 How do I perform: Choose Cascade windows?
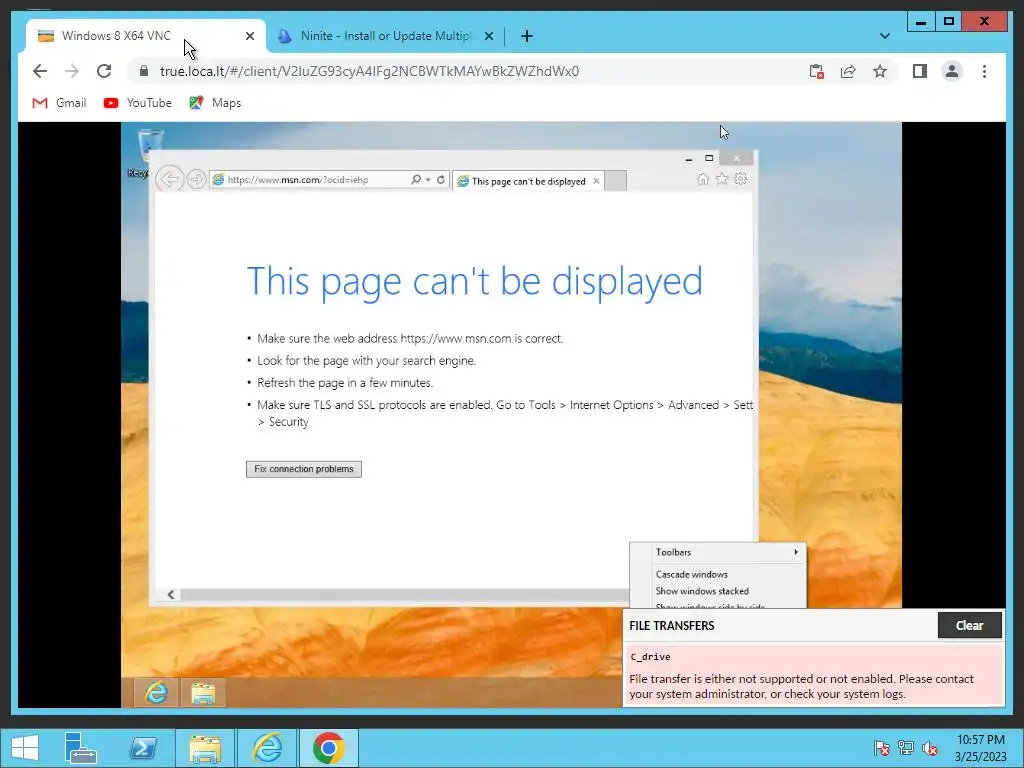718,574
